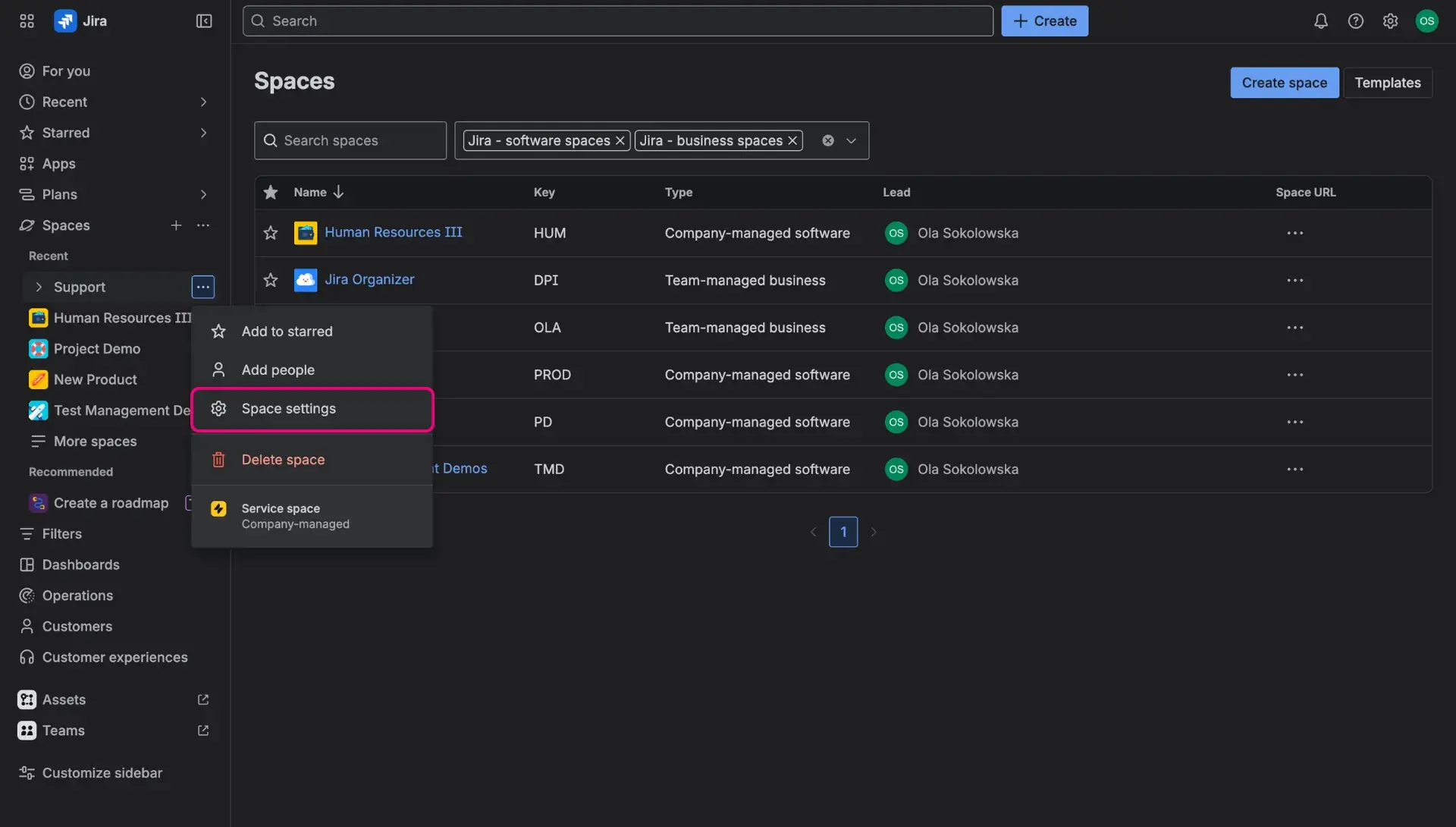
Task: Open the help icon in the top bar
Action: point(1356,20)
